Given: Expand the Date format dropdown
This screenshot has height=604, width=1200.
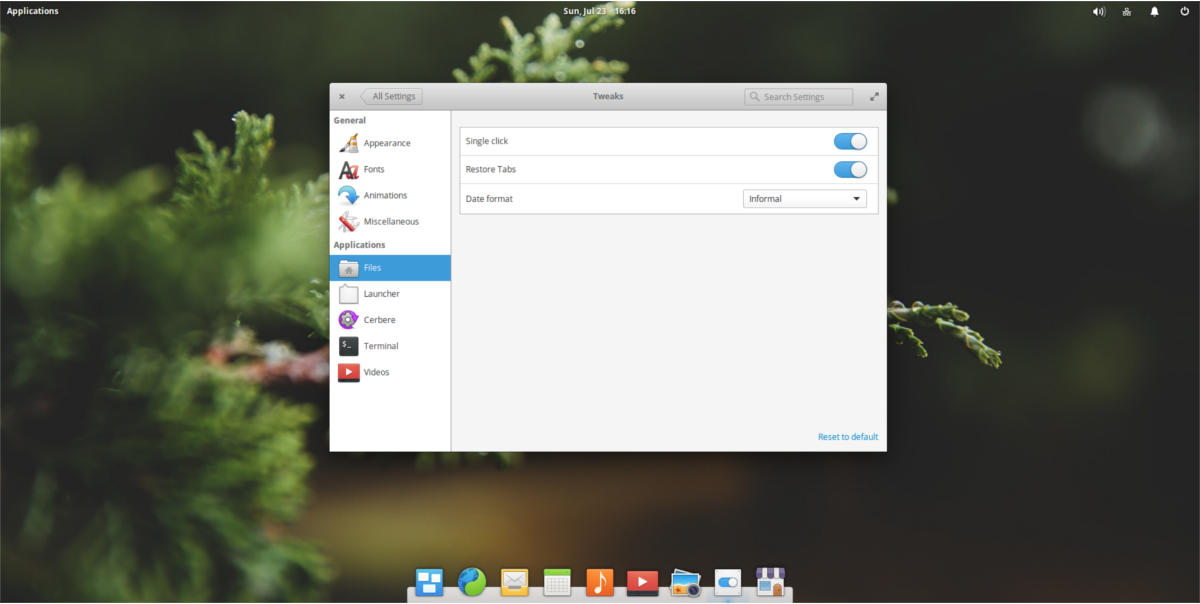Looking at the screenshot, I should click(x=805, y=199).
